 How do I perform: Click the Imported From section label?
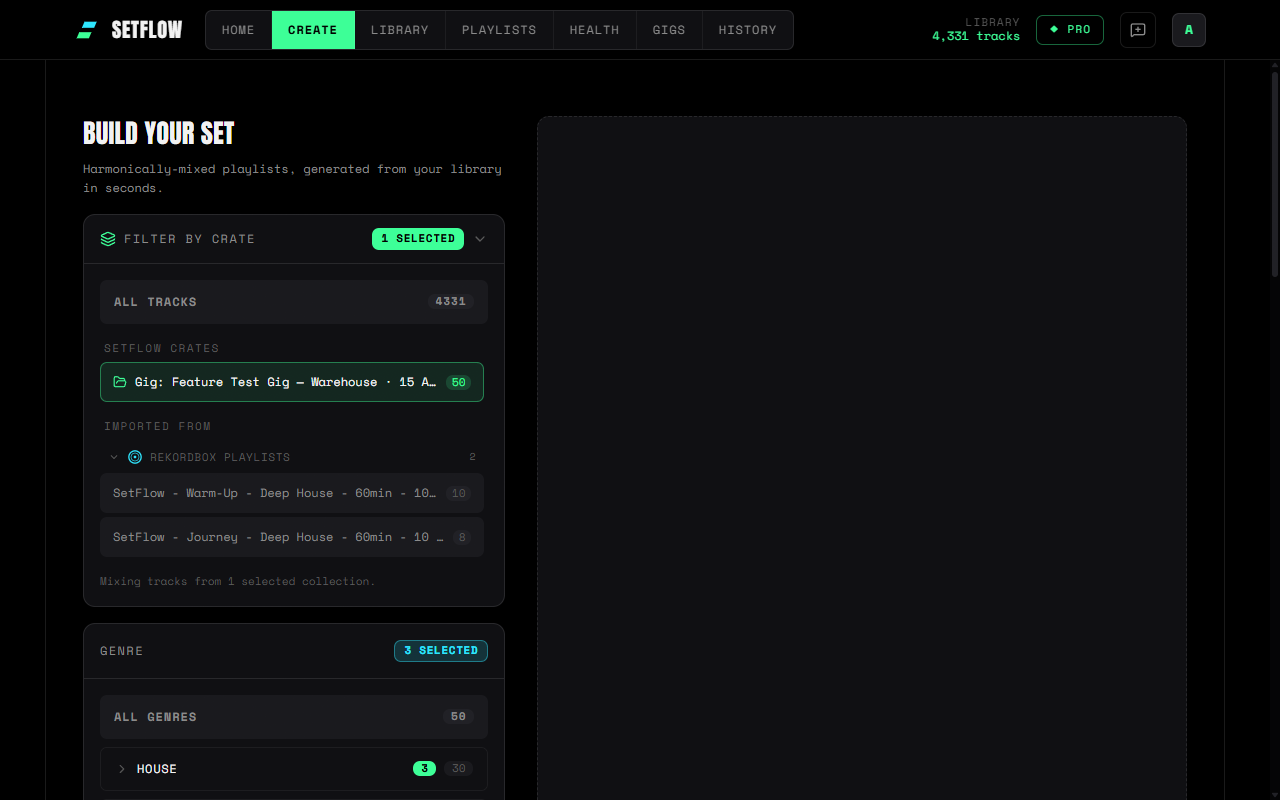click(x=158, y=426)
